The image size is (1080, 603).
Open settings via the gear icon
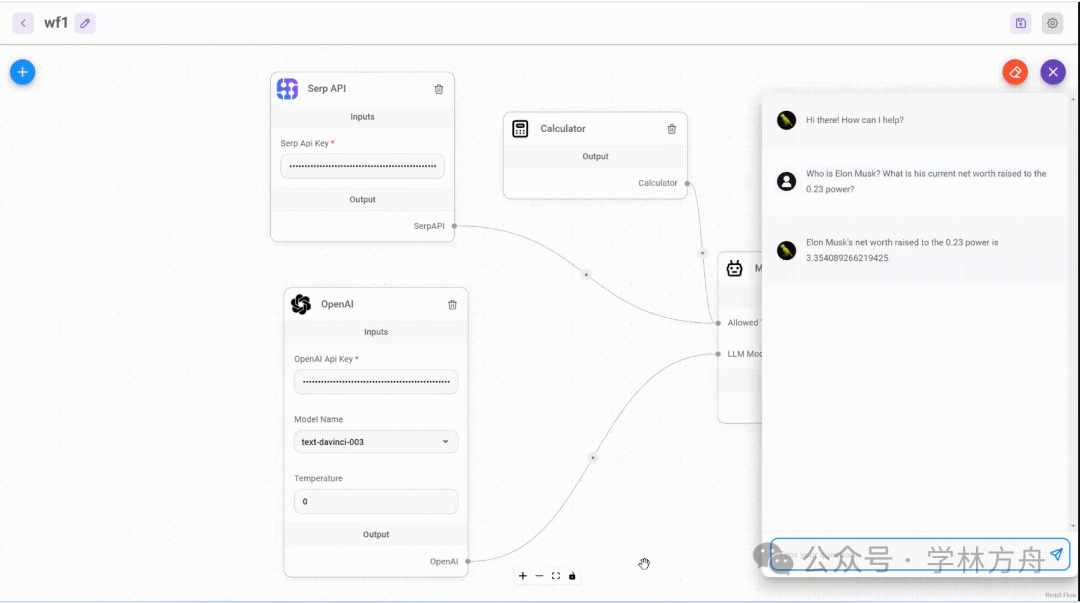[1052, 23]
